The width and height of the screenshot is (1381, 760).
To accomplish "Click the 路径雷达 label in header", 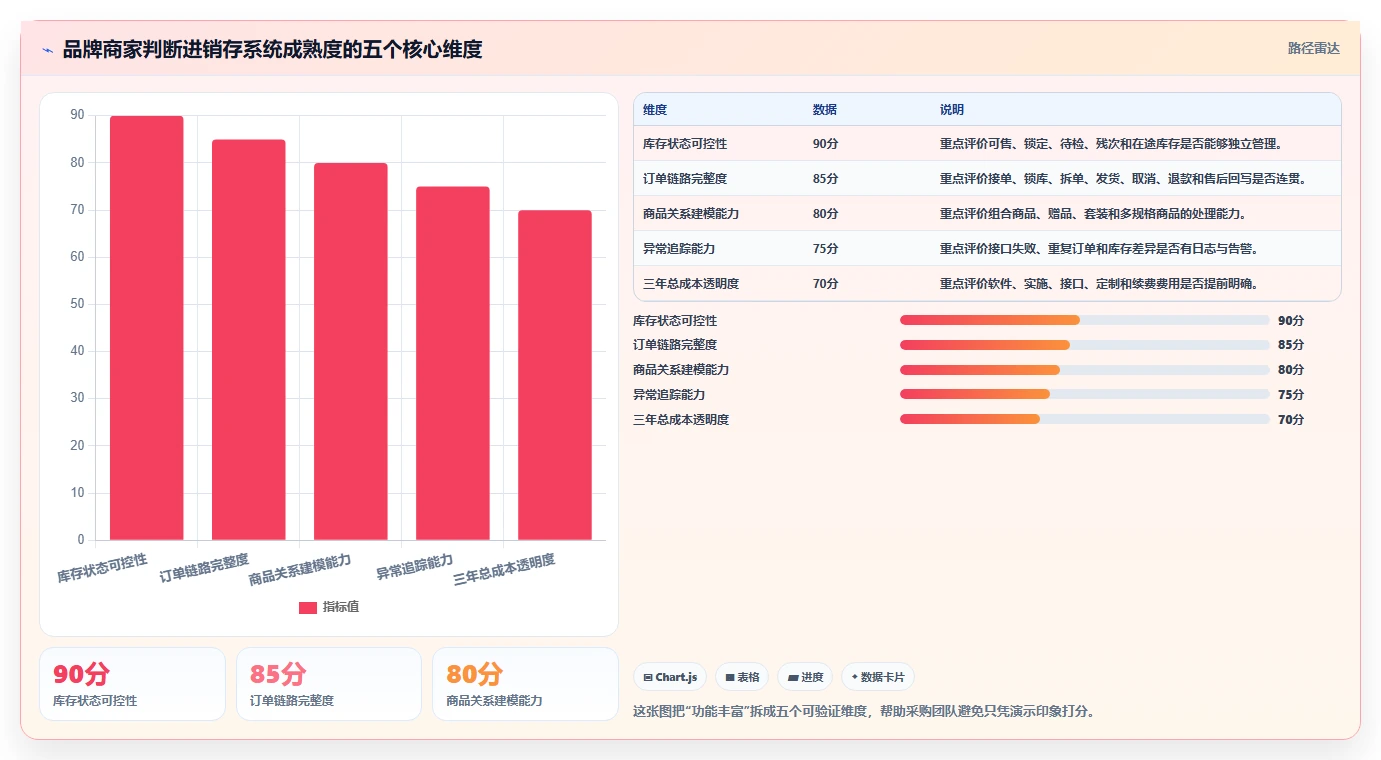I will (1313, 48).
